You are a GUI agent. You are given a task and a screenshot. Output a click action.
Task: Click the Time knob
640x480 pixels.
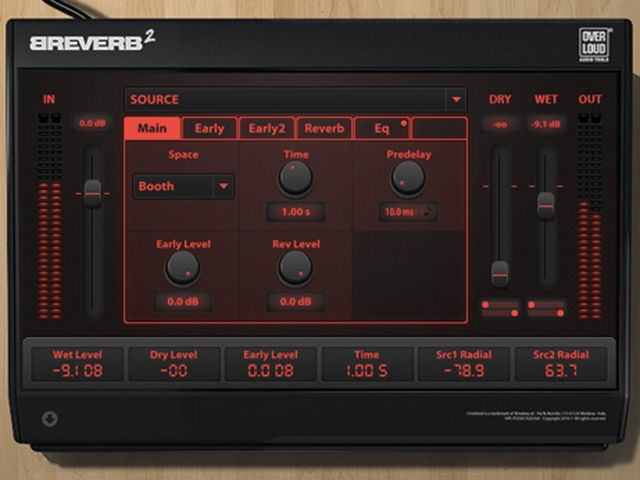[296, 178]
